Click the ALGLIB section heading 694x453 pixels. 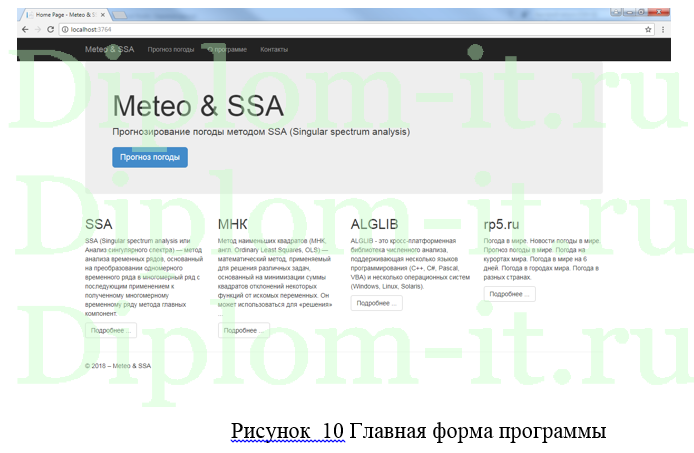[374, 224]
